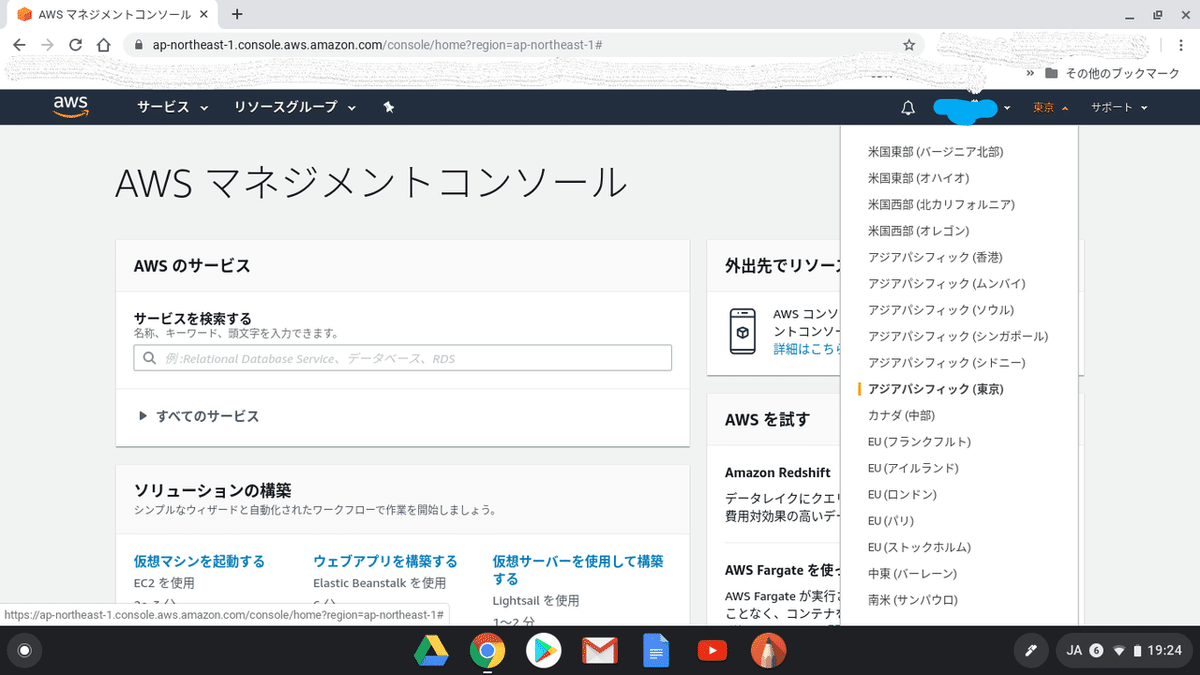Screen dimensions: 1200x675
Task: Select region アジアパシフィック (シドニー)
Action: 946,362
